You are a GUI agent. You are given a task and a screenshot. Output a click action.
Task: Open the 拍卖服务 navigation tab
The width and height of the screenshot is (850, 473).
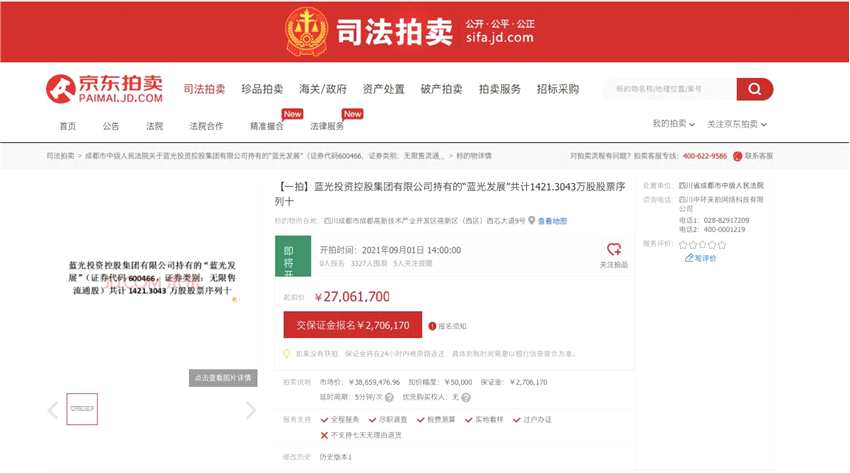coord(500,89)
